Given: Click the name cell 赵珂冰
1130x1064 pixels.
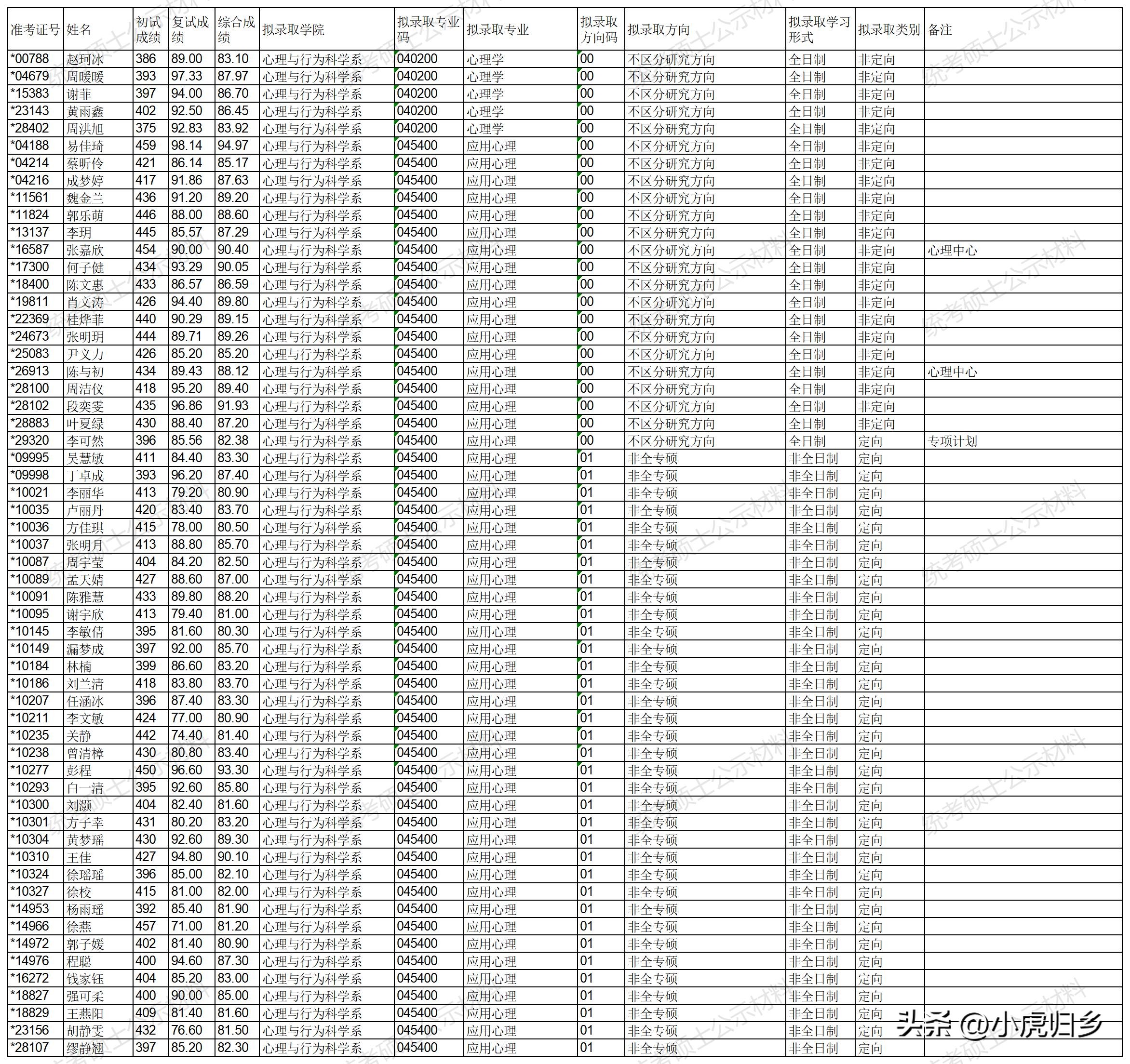Looking at the screenshot, I should pyautogui.click(x=85, y=60).
